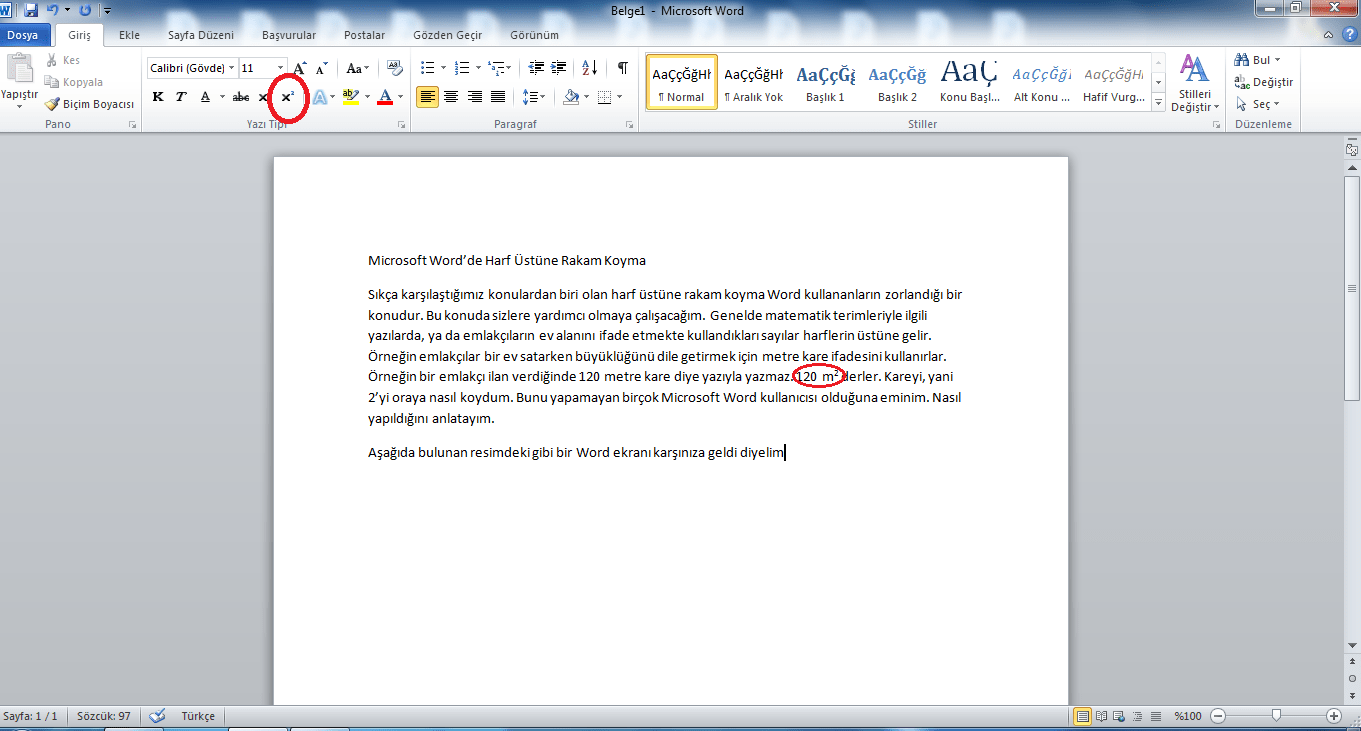
Task: Click the Save icon in quick access toolbar
Action: pyautogui.click(x=30, y=10)
